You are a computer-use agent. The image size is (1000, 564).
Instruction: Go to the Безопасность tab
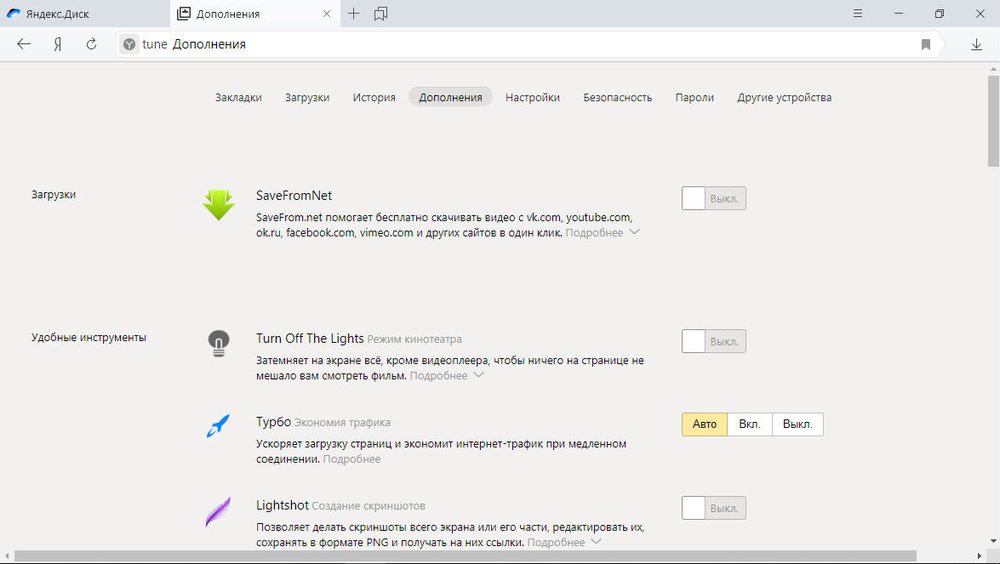click(x=617, y=98)
